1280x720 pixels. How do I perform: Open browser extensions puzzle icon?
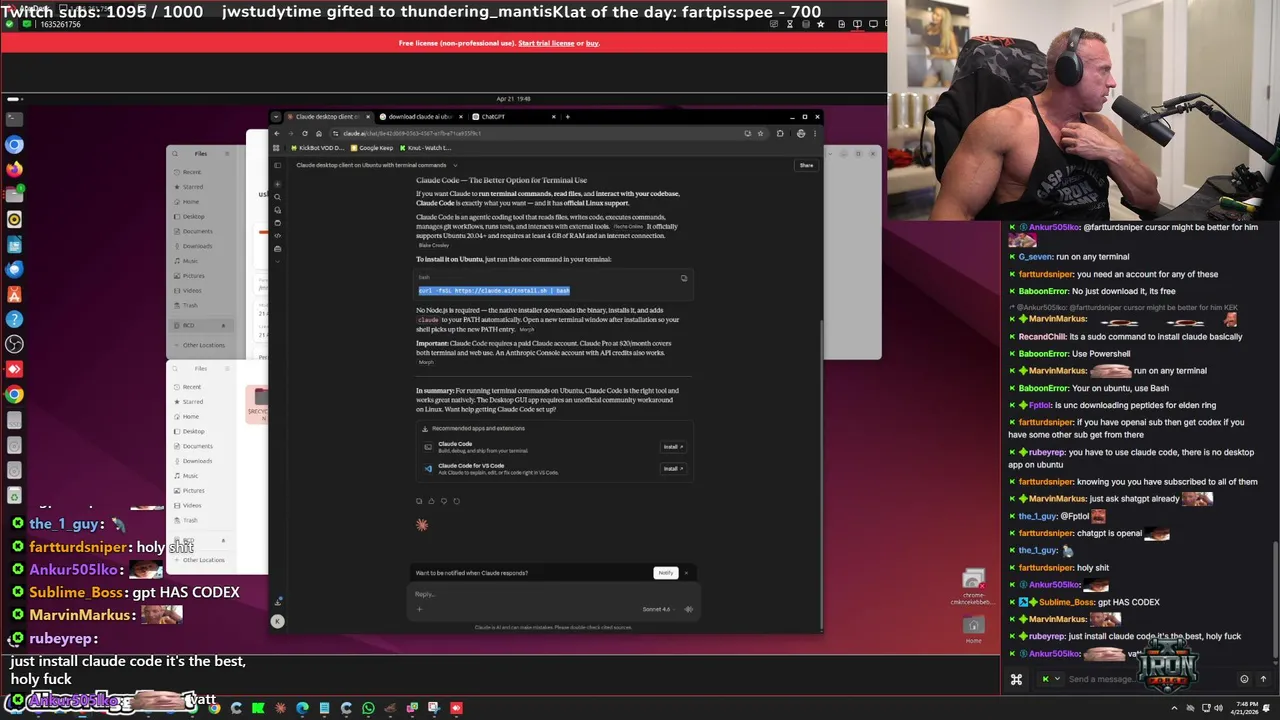coord(780,133)
